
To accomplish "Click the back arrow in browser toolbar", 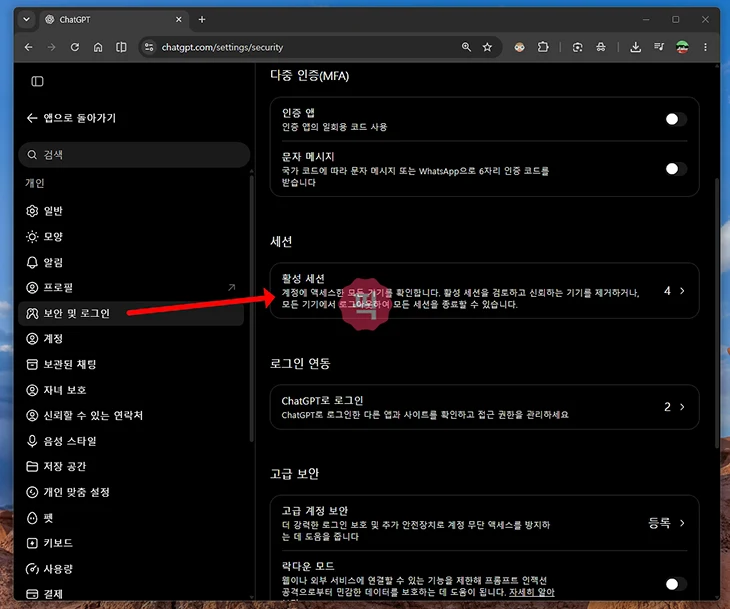I will click(x=29, y=47).
